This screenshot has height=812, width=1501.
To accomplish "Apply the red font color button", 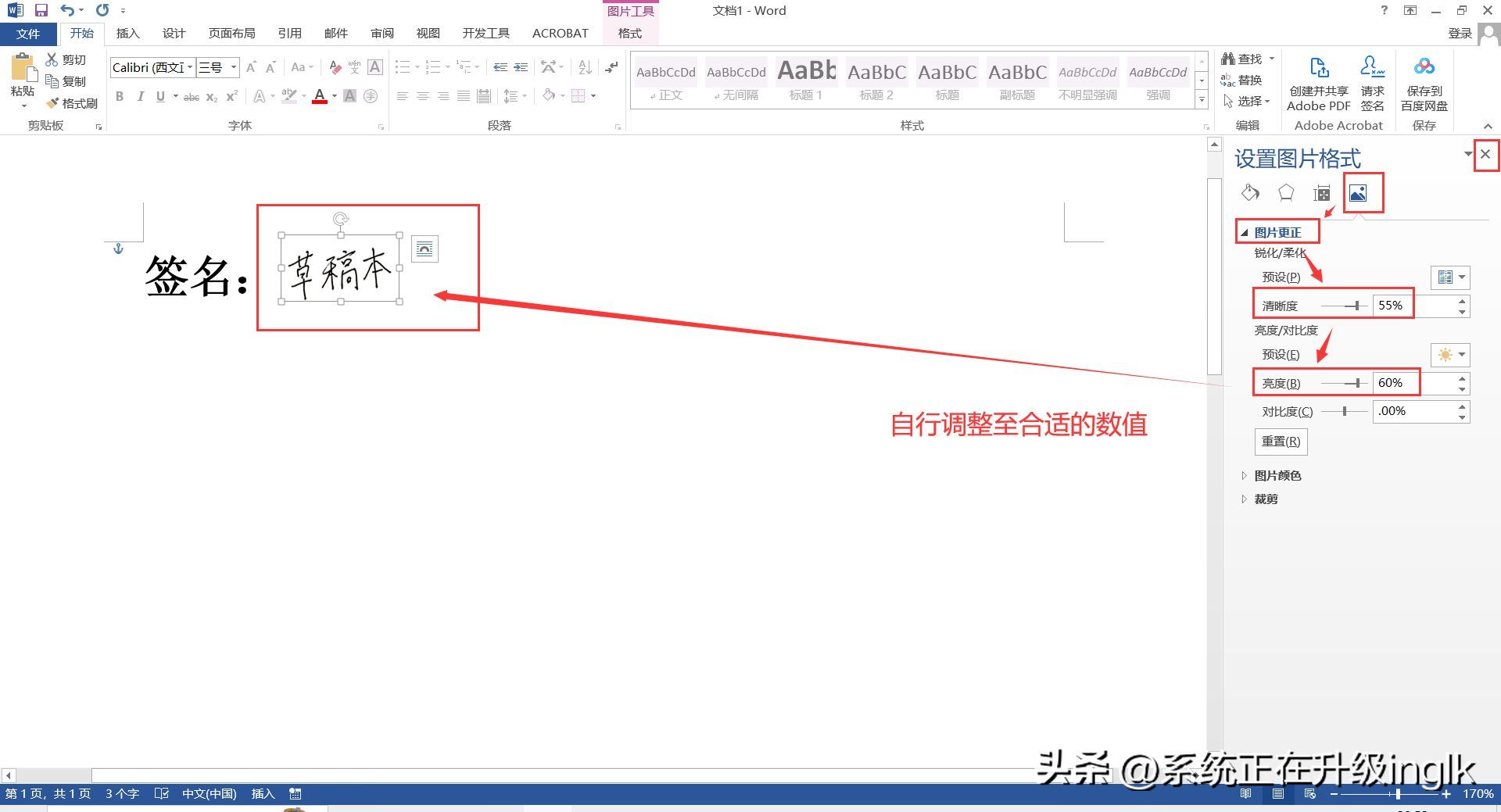I will (x=319, y=96).
